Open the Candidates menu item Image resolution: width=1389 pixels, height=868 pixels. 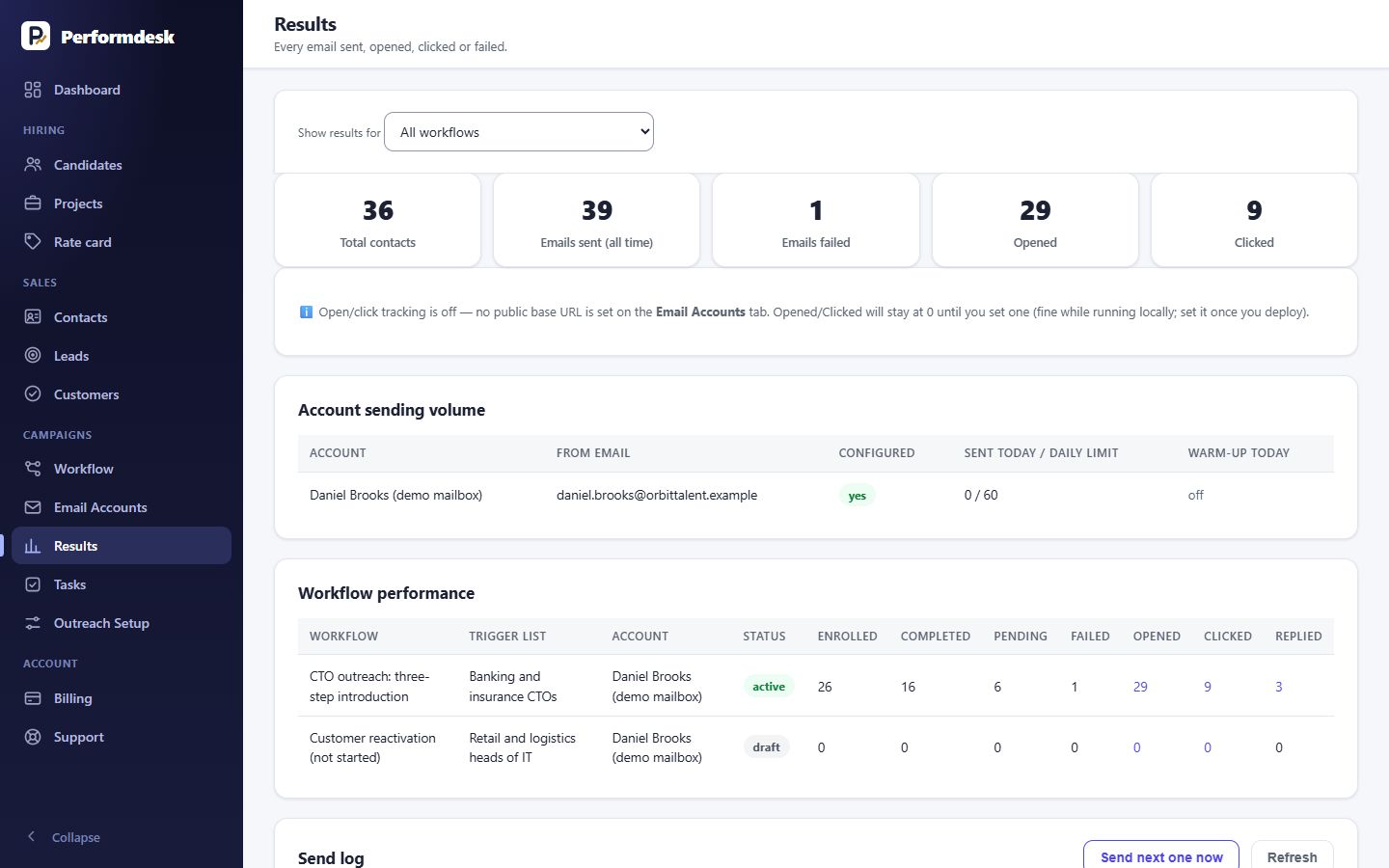point(122,165)
